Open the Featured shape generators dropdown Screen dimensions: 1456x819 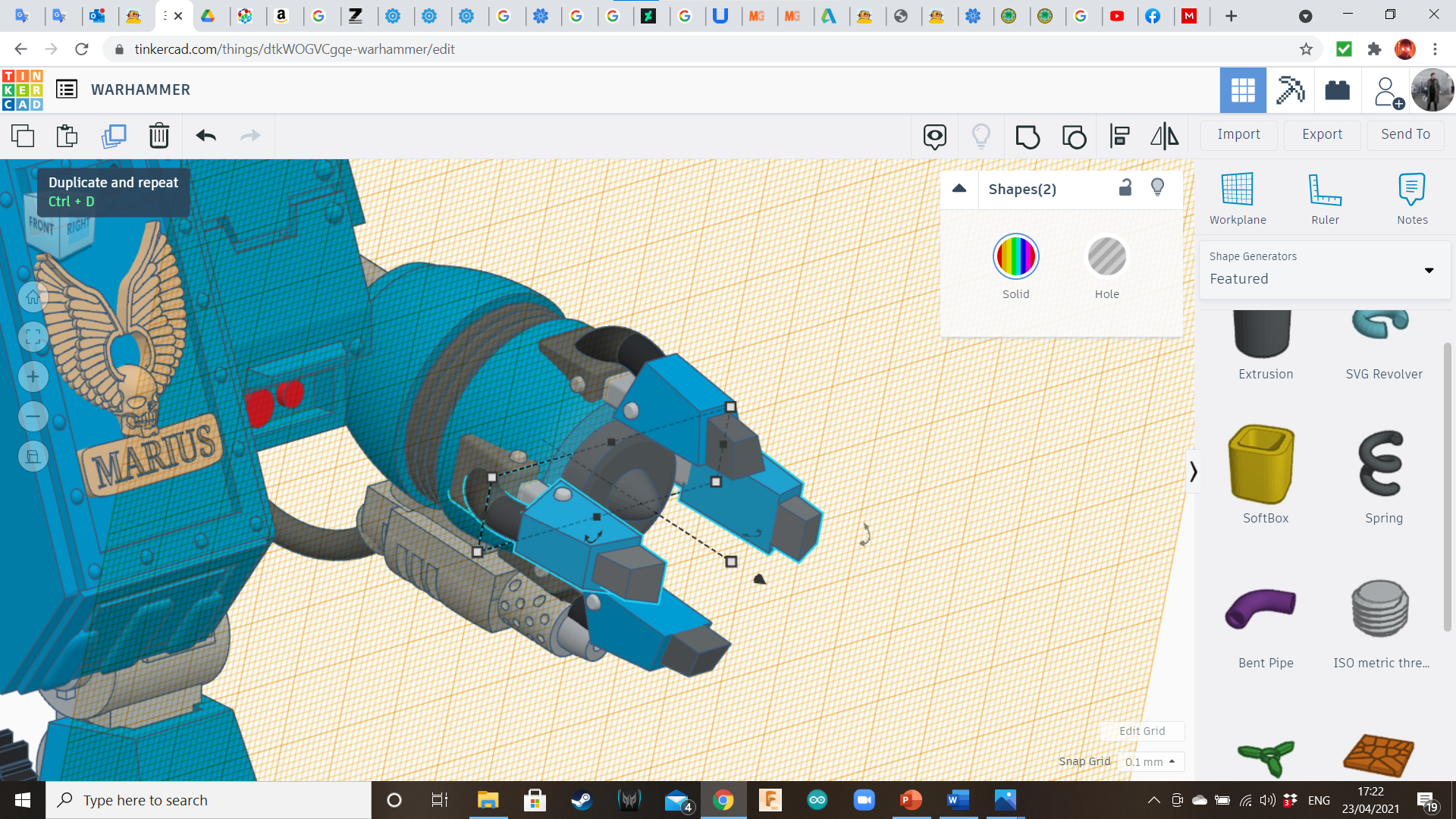(x=1324, y=270)
